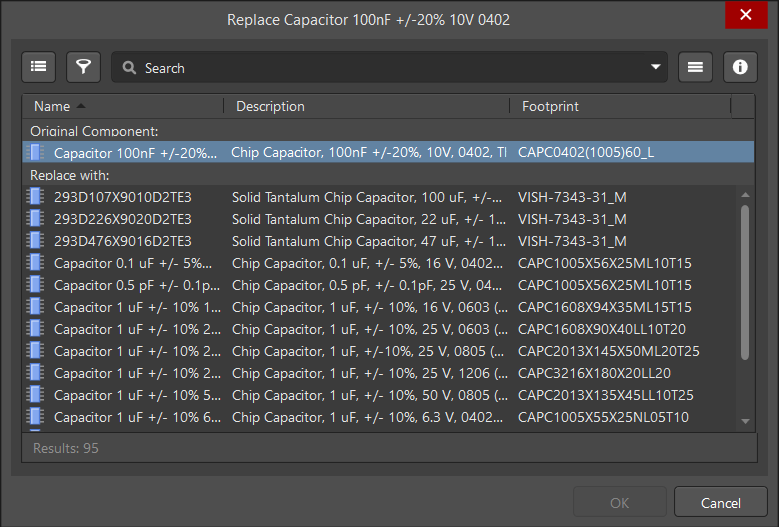The image size is (779, 527).
Task: Show component details info button
Action: [740, 67]
